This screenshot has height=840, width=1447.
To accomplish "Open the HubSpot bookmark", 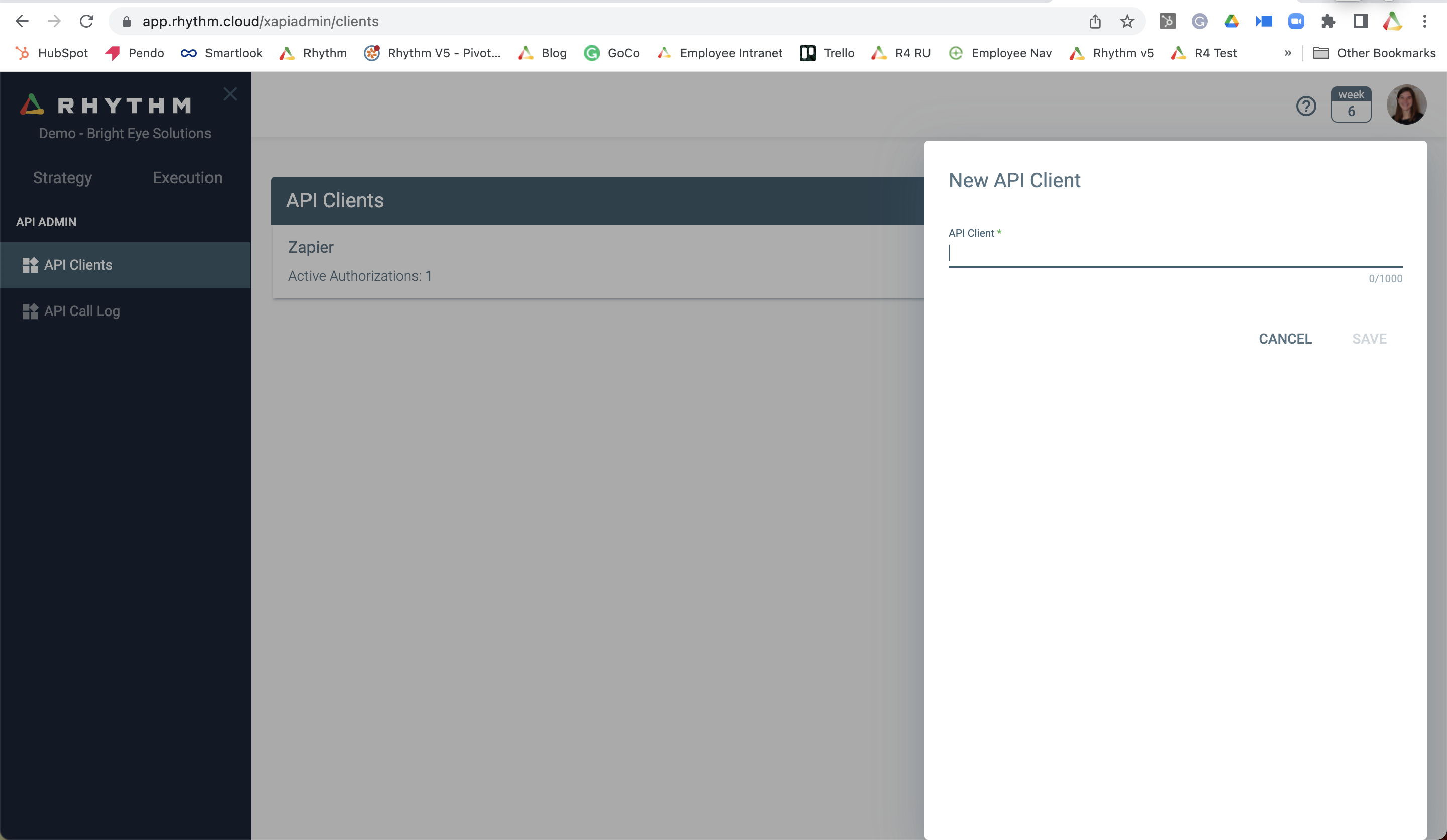I will coord(52,53).
